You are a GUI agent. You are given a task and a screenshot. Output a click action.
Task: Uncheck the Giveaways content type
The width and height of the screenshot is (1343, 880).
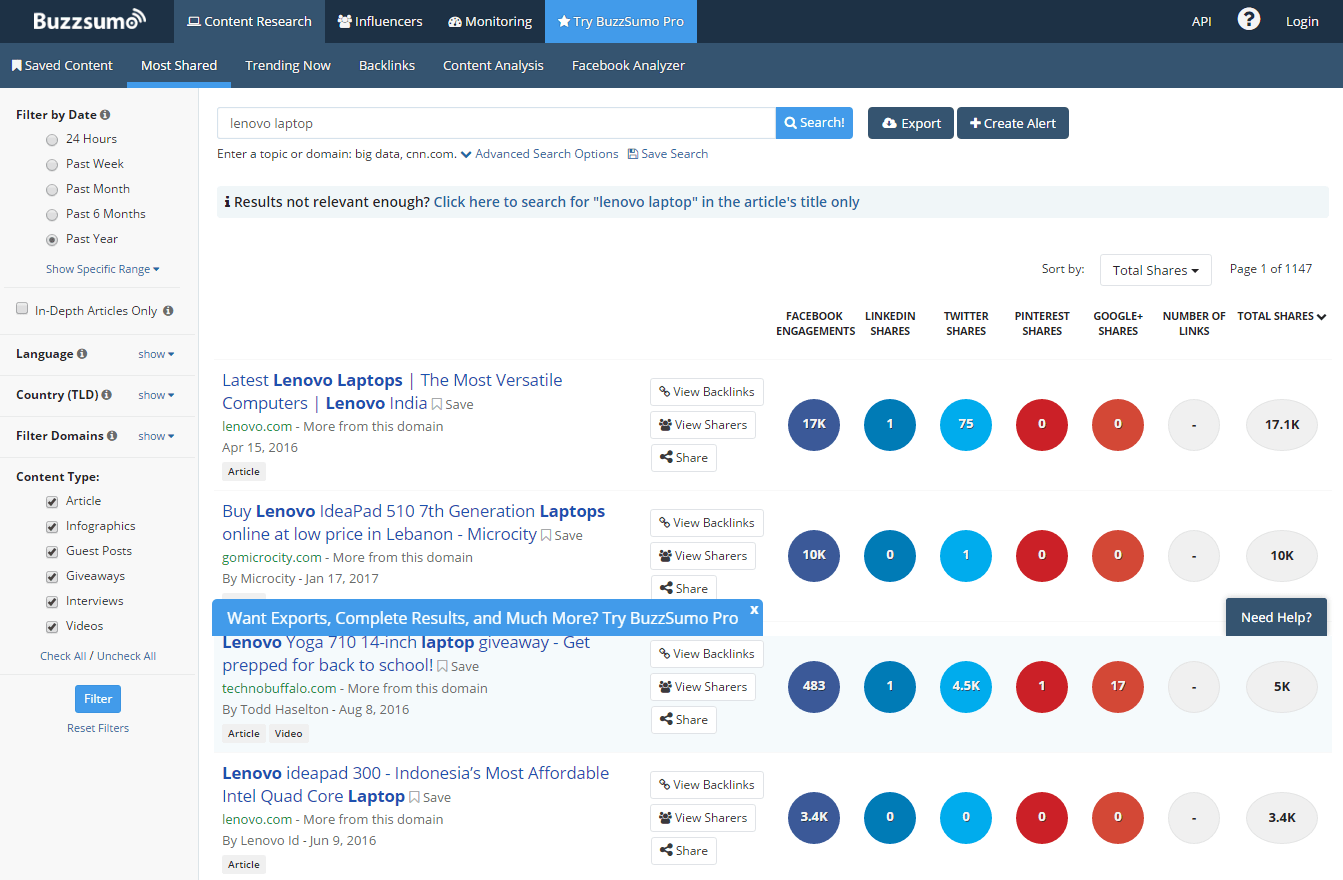coord(52,577)
